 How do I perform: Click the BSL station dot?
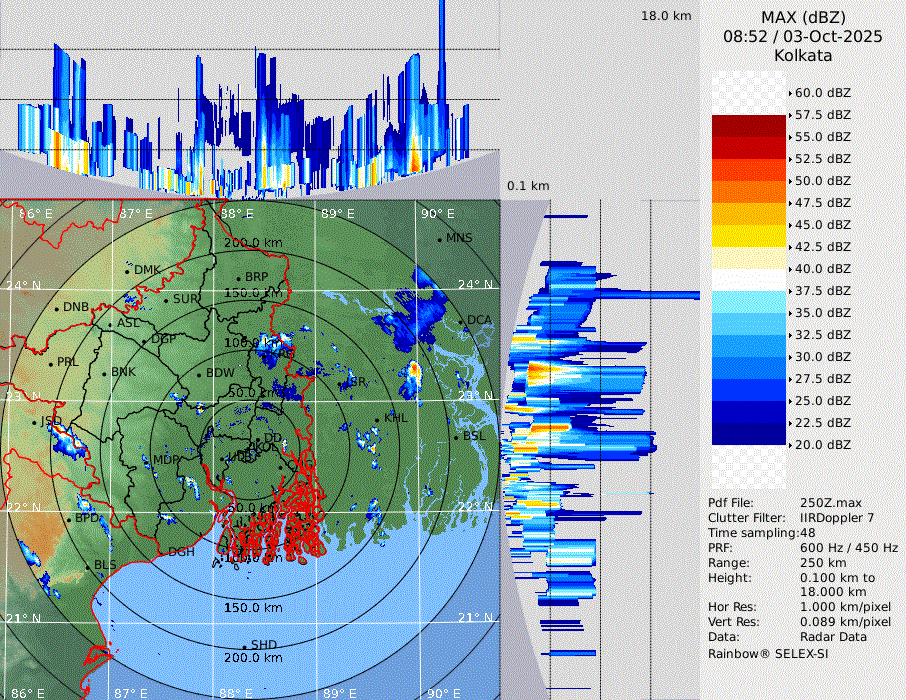click(x=457, y=438)
